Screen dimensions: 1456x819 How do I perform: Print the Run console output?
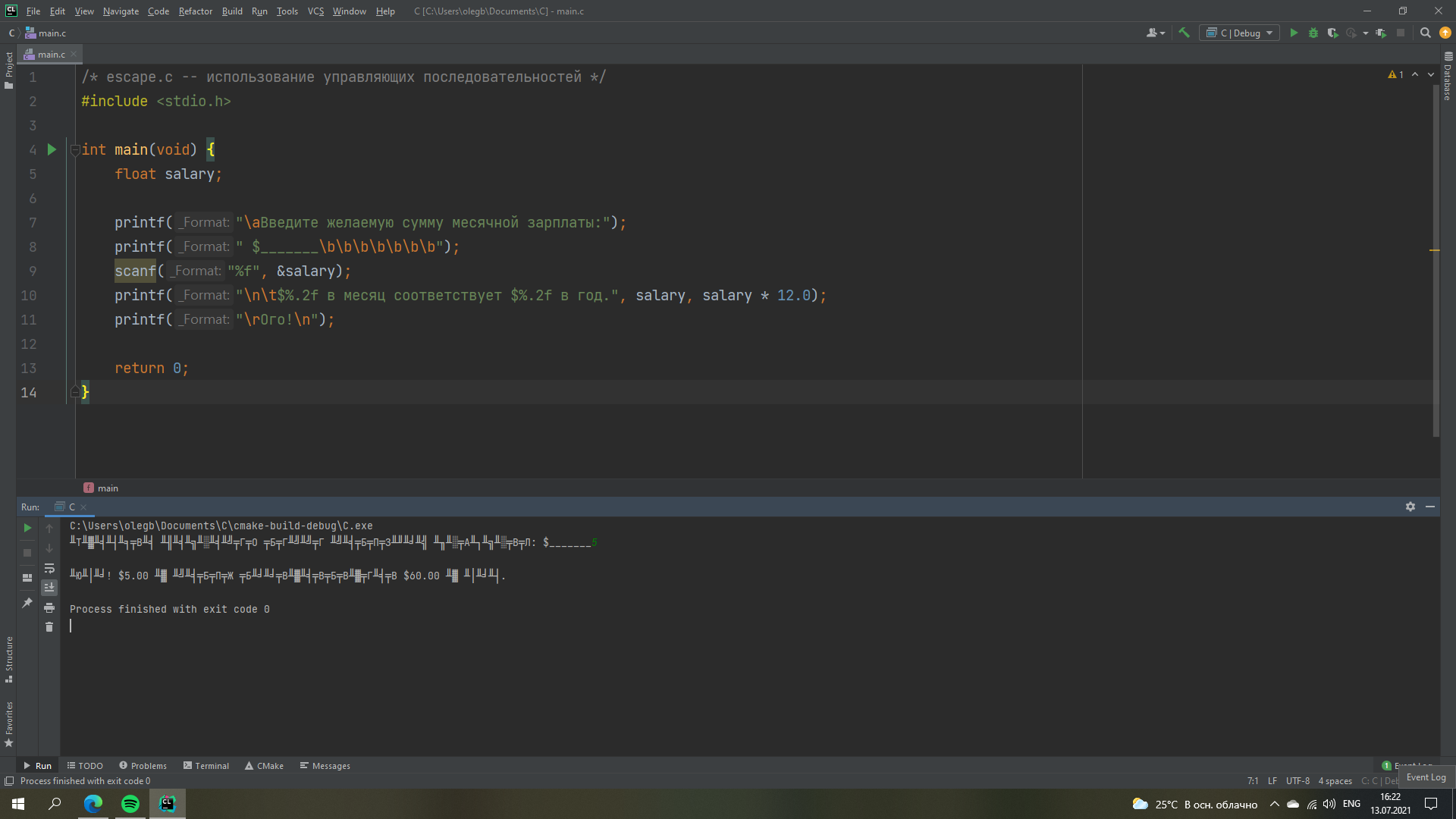coord(49,607)
